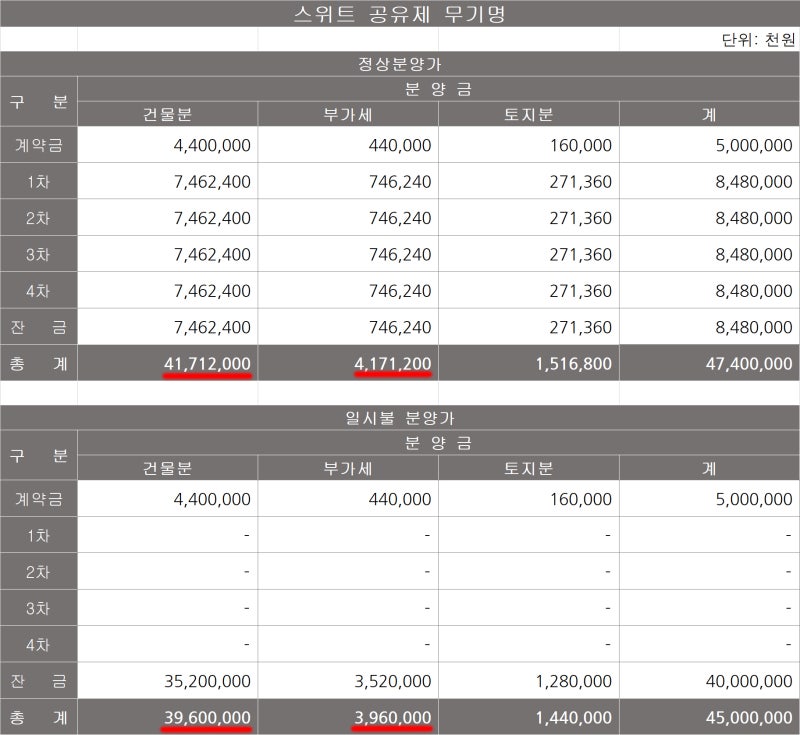Click '4차' row label in 일시불 분양가 table
This screenshot has height=735, width=800.
coord(39,645)
